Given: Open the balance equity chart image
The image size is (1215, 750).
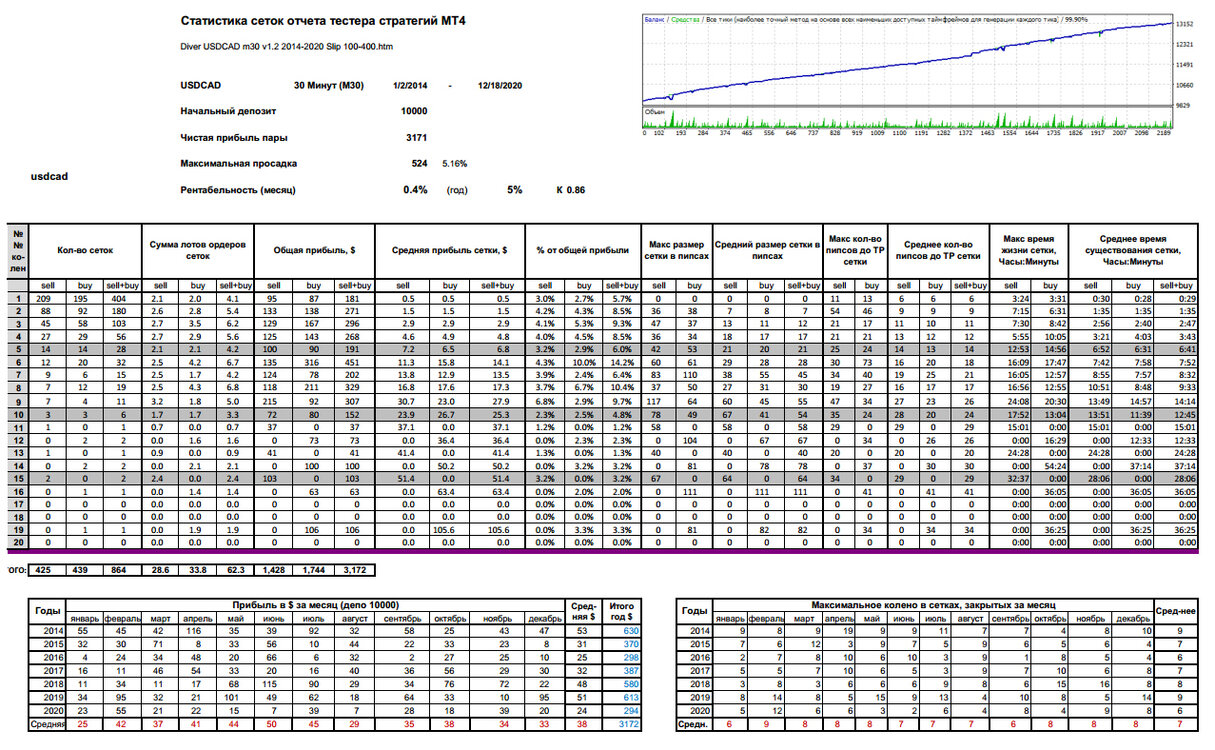Looking at the screenshot, I should (920, 75).
